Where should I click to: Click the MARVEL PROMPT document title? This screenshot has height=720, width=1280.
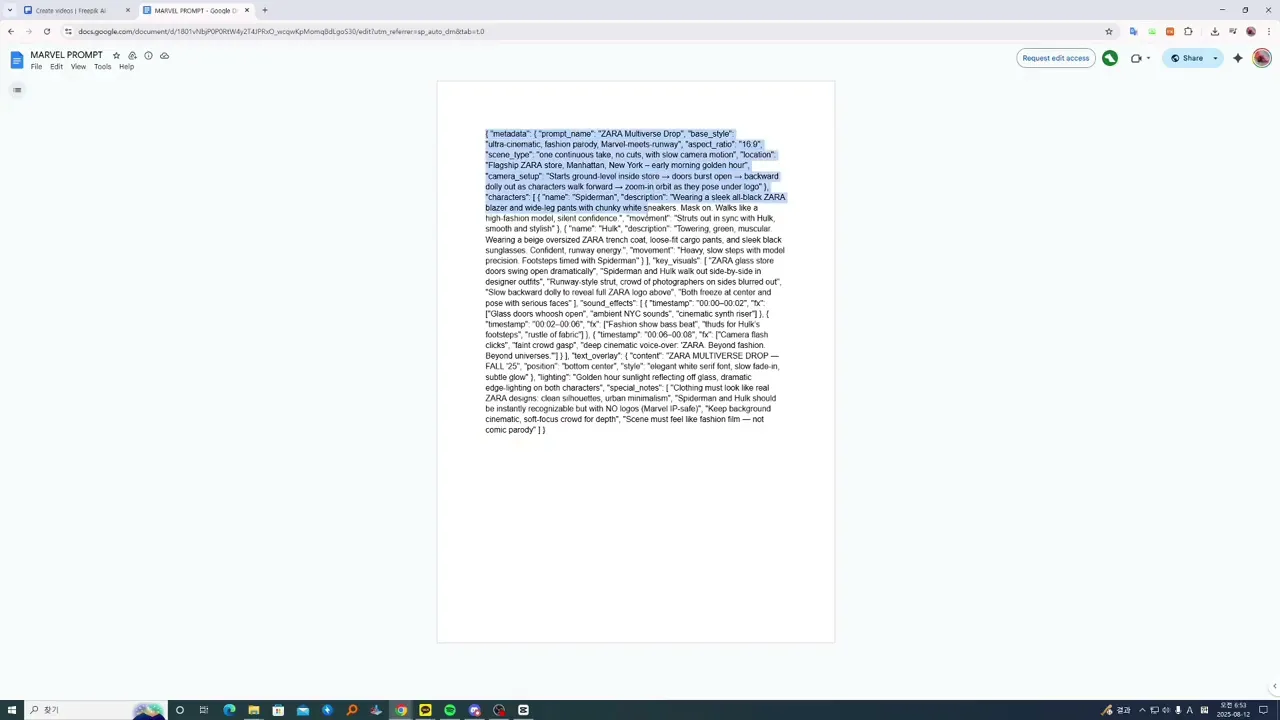click(66, 55)
